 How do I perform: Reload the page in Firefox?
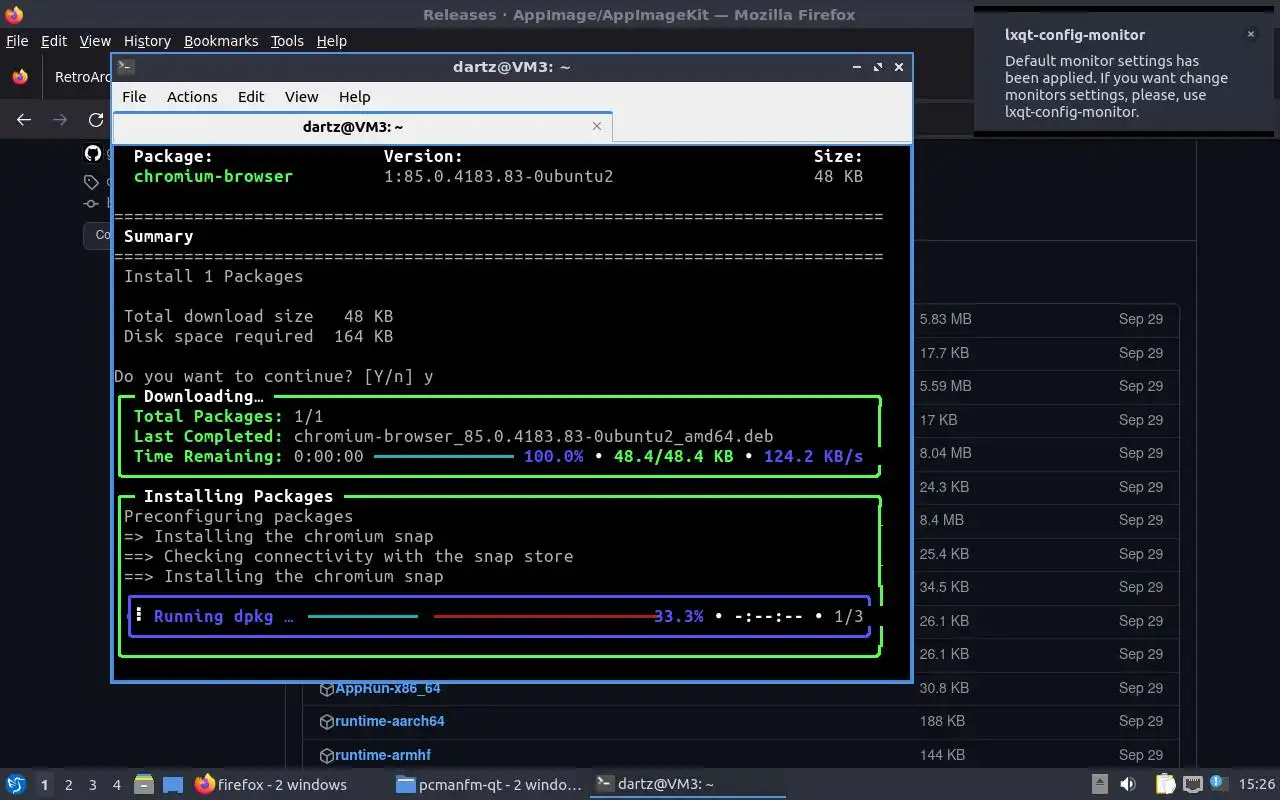96,120
